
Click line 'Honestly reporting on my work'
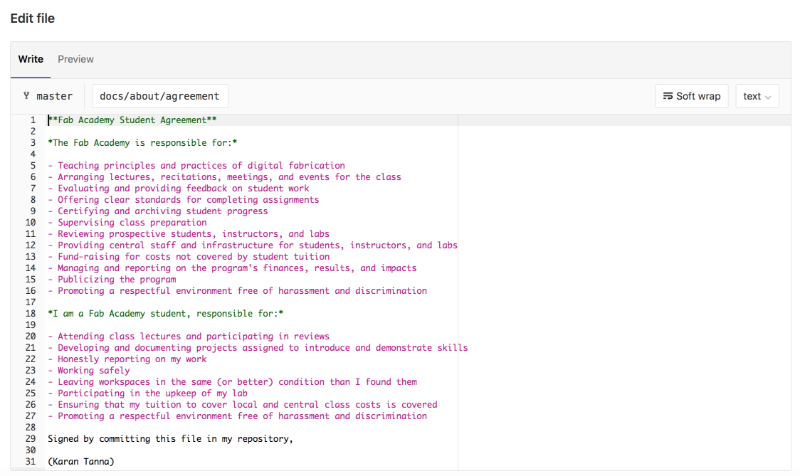(x=127, y=359)
